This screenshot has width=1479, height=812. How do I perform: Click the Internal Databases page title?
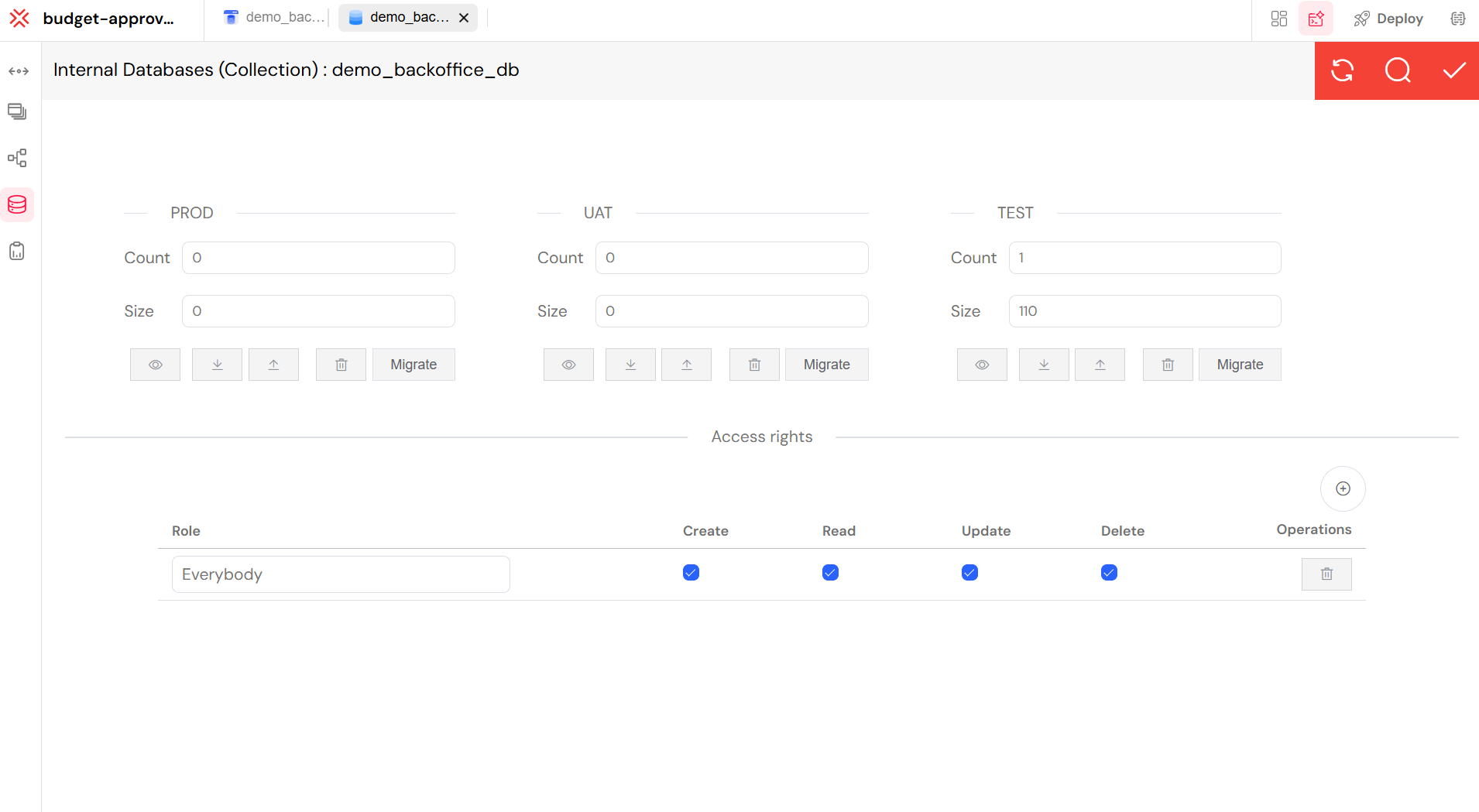[286, 70]
